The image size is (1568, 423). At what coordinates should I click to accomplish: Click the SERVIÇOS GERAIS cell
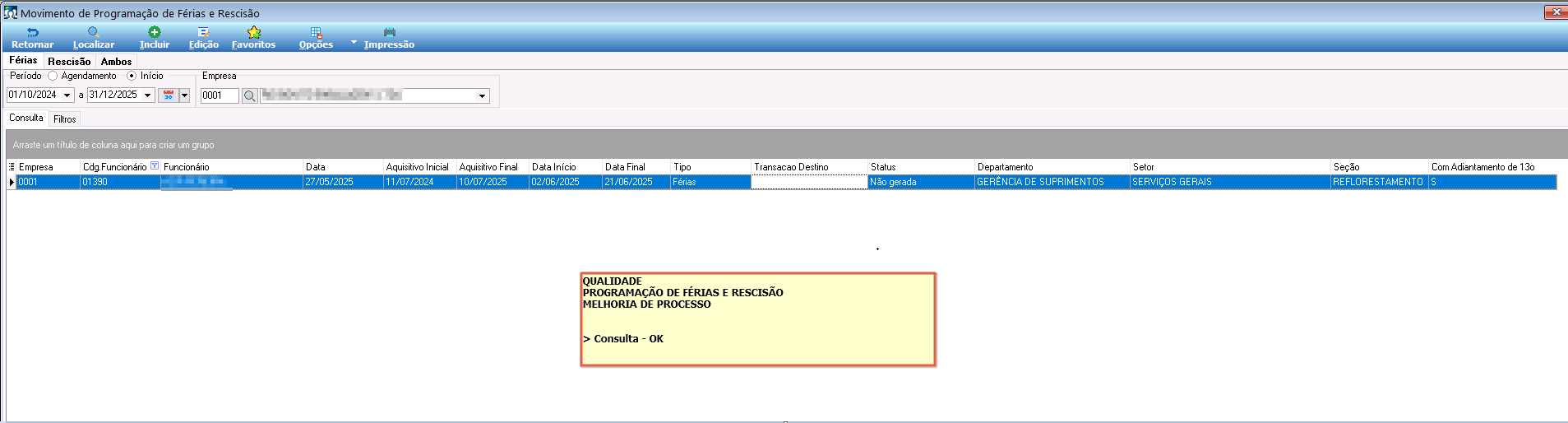click(1231, 182)
